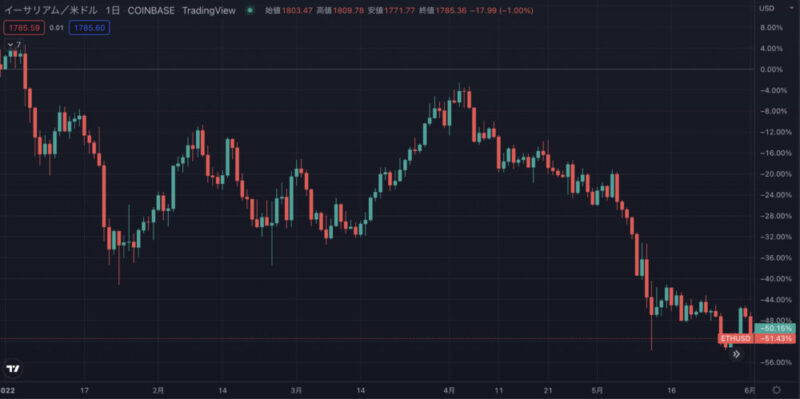
Task: Click the TradingView text in chart legend
Action: 210,10
